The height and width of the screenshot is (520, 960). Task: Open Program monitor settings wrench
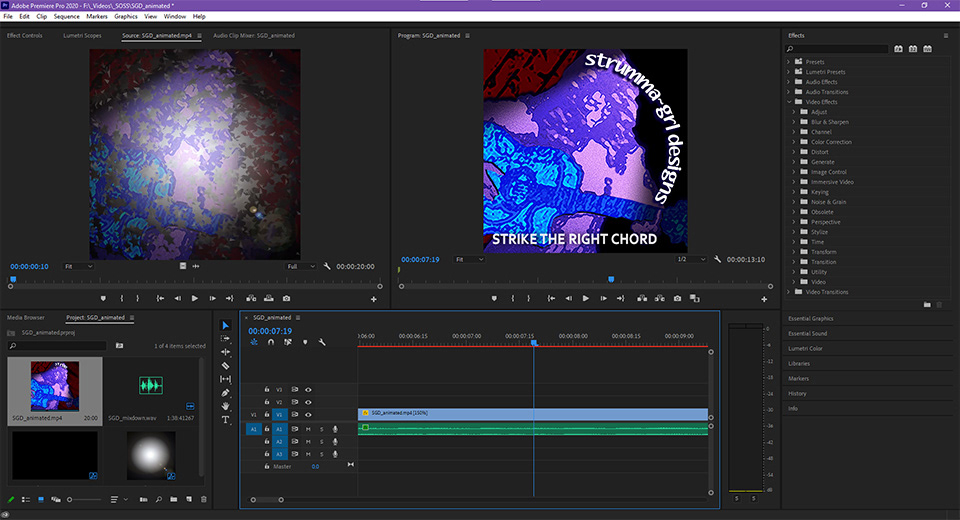pos(718,259)
